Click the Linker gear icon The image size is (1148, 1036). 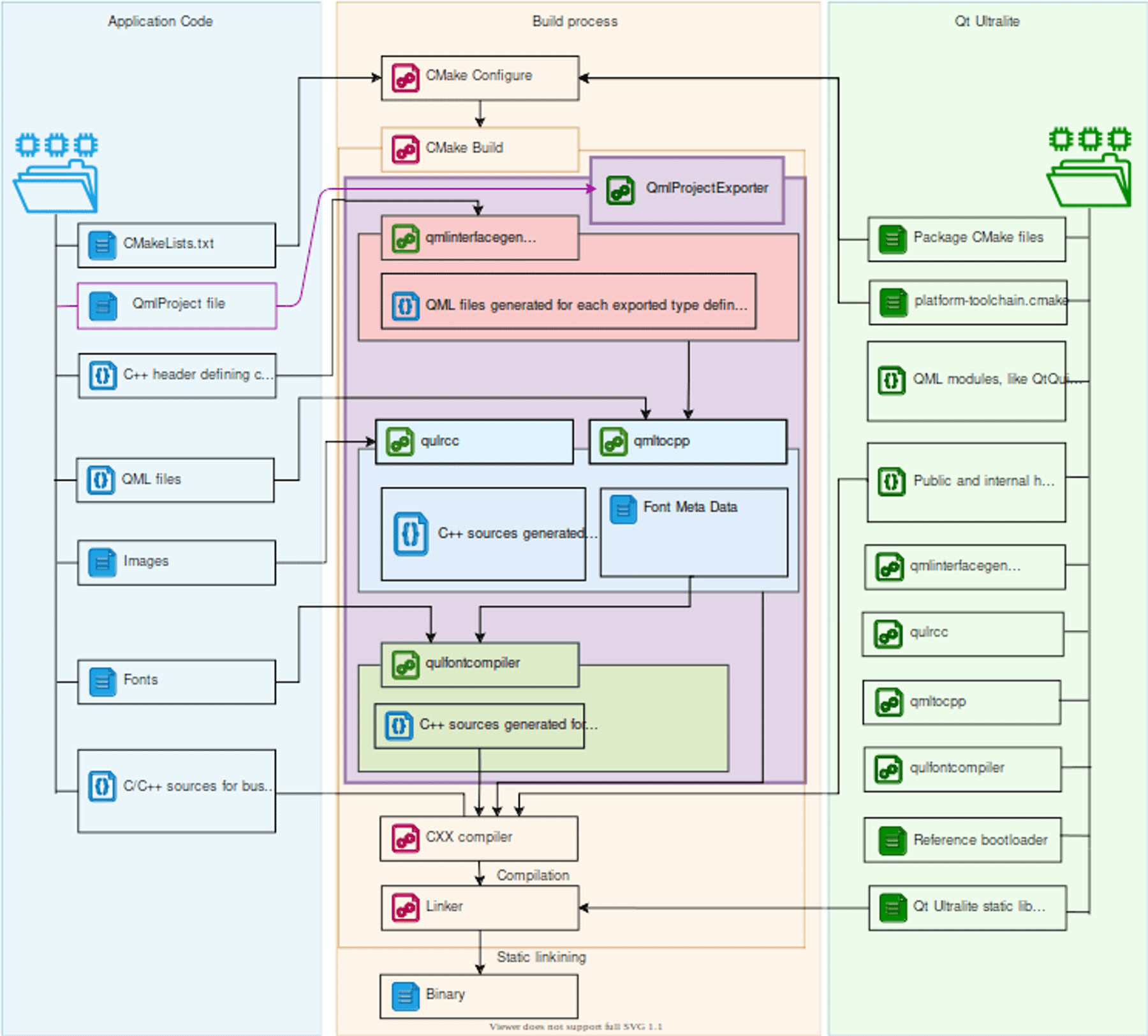point(406,907)
